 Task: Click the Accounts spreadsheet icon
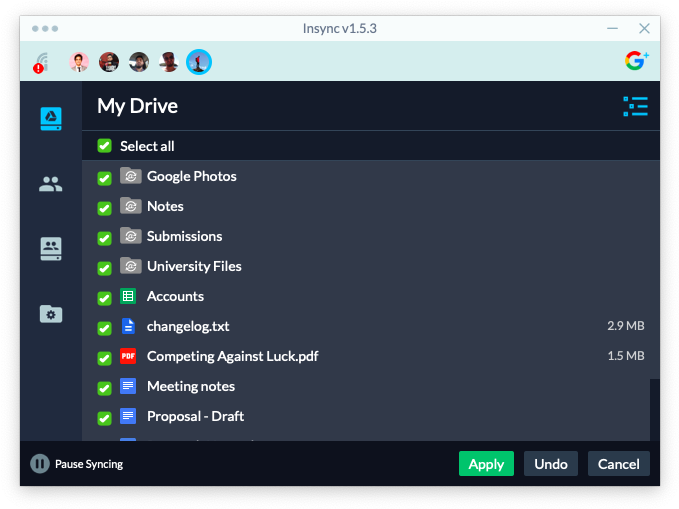pyautogui.click(x=128, y=296)
